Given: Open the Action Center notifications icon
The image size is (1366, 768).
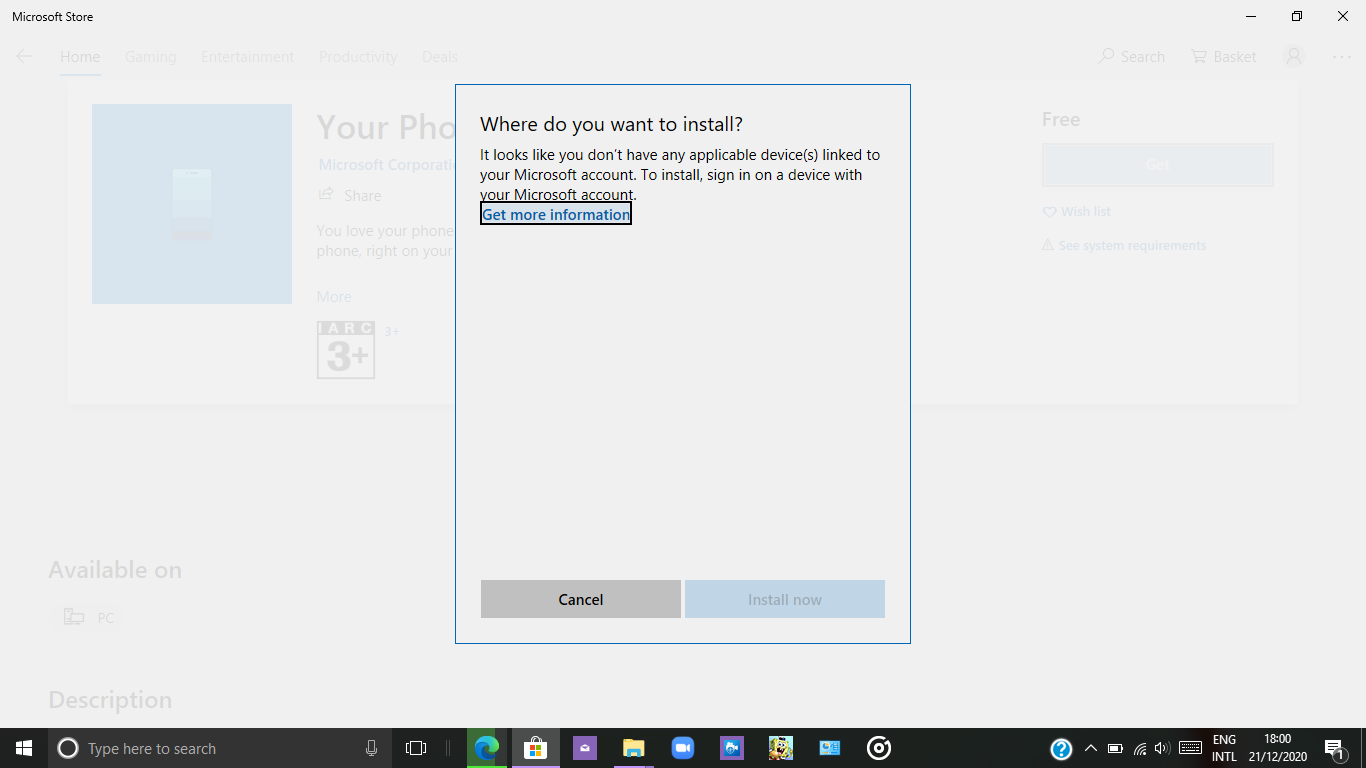Looking at the screenshot, I should click(1335, 748).
